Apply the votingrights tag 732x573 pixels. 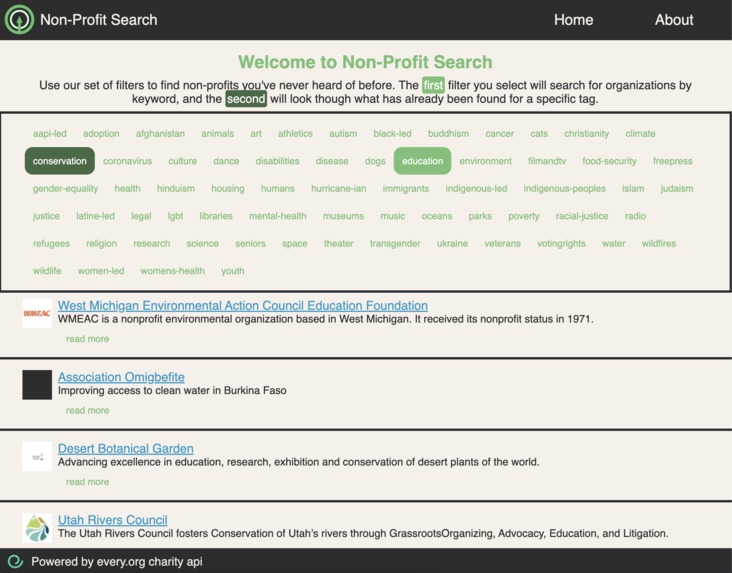[561, 244]
